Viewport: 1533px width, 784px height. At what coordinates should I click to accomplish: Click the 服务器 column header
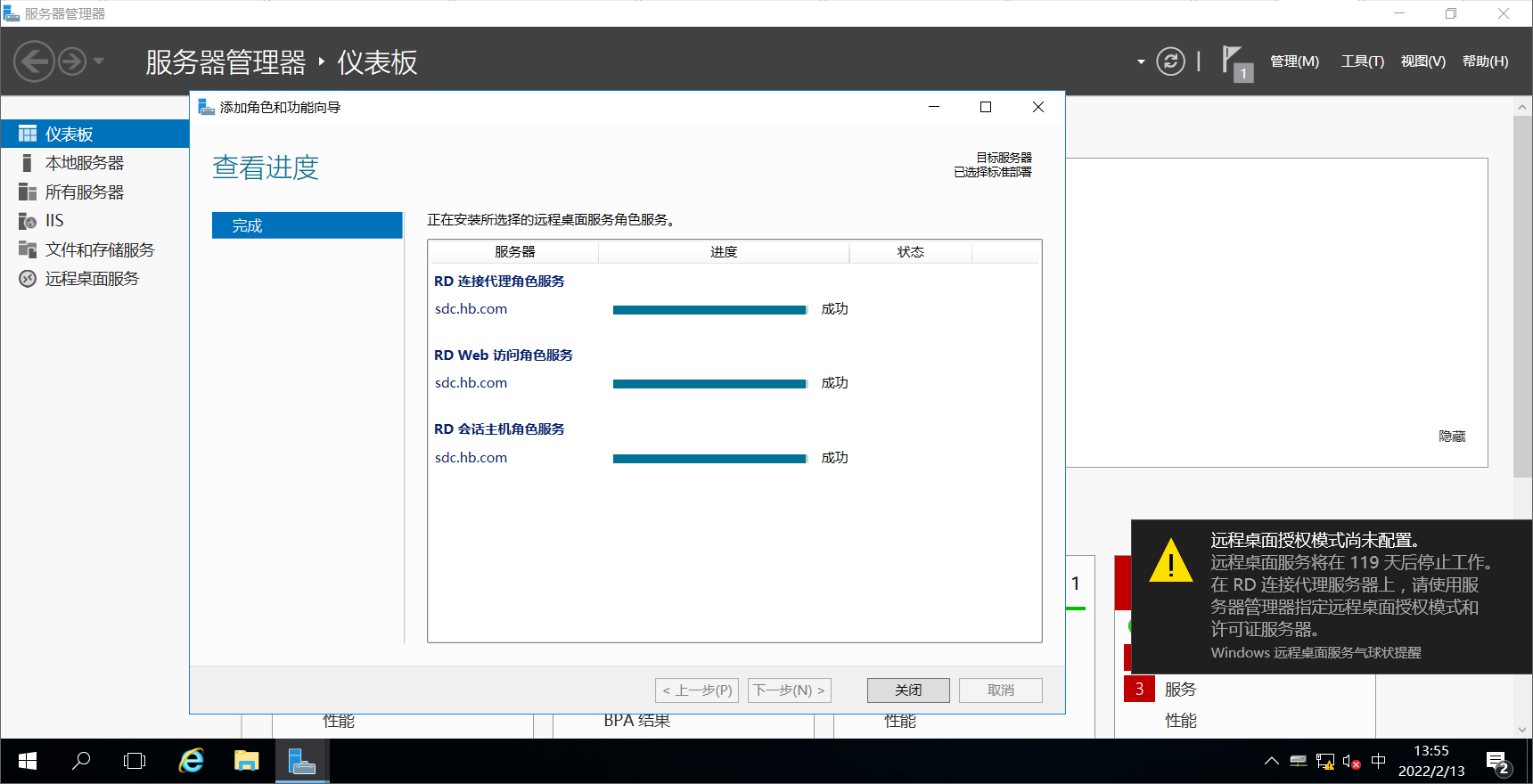pos(514,252)
